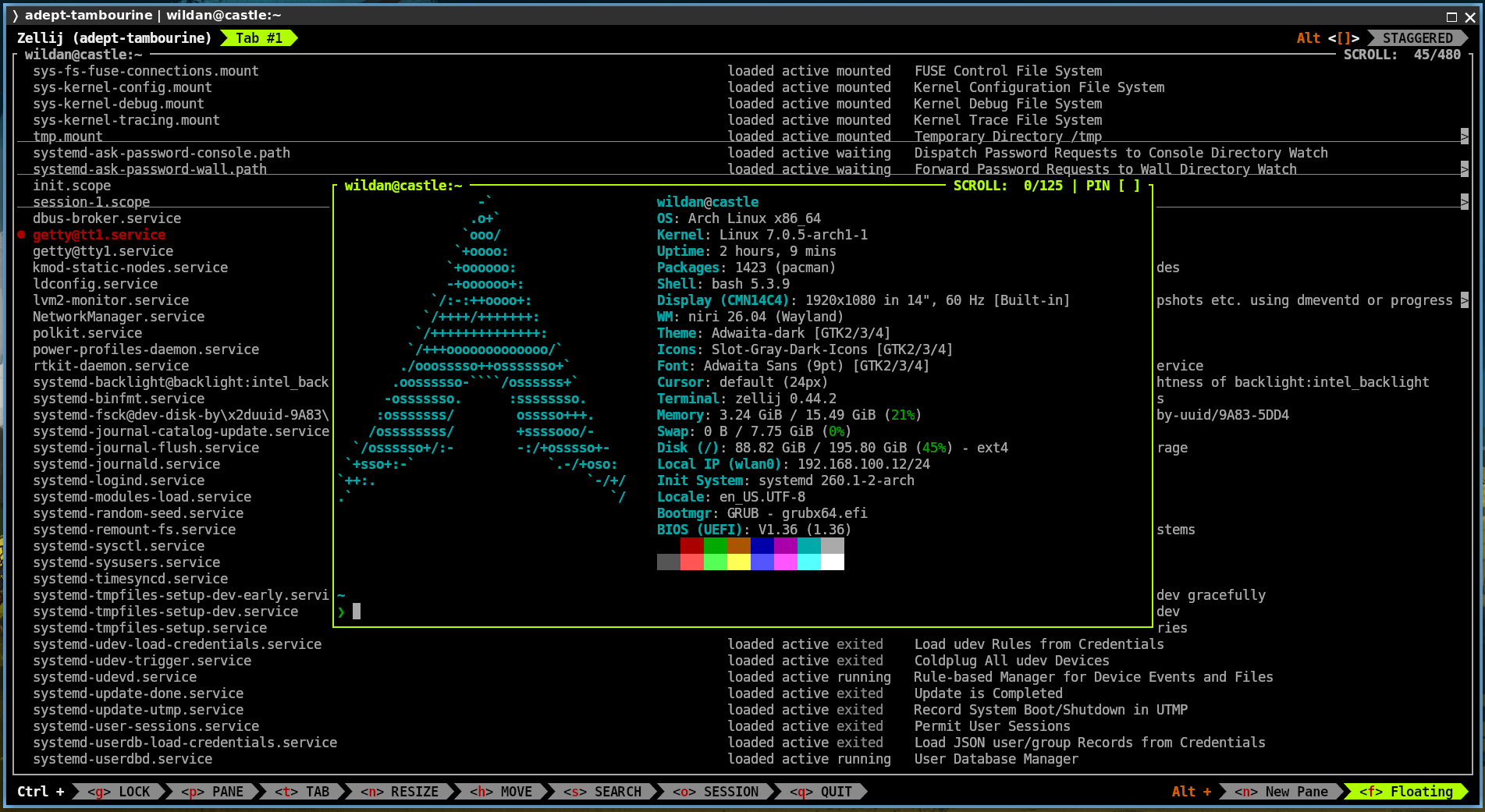The image size is (1485, 812).
Task: Choose MOVE mode
Action: [x=501, y=792]
